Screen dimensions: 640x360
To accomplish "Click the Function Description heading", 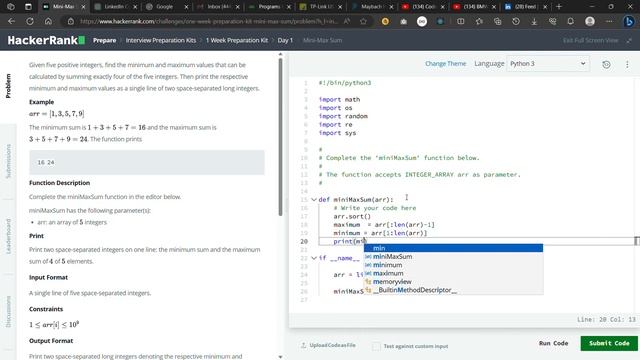I will click(60, 183).
